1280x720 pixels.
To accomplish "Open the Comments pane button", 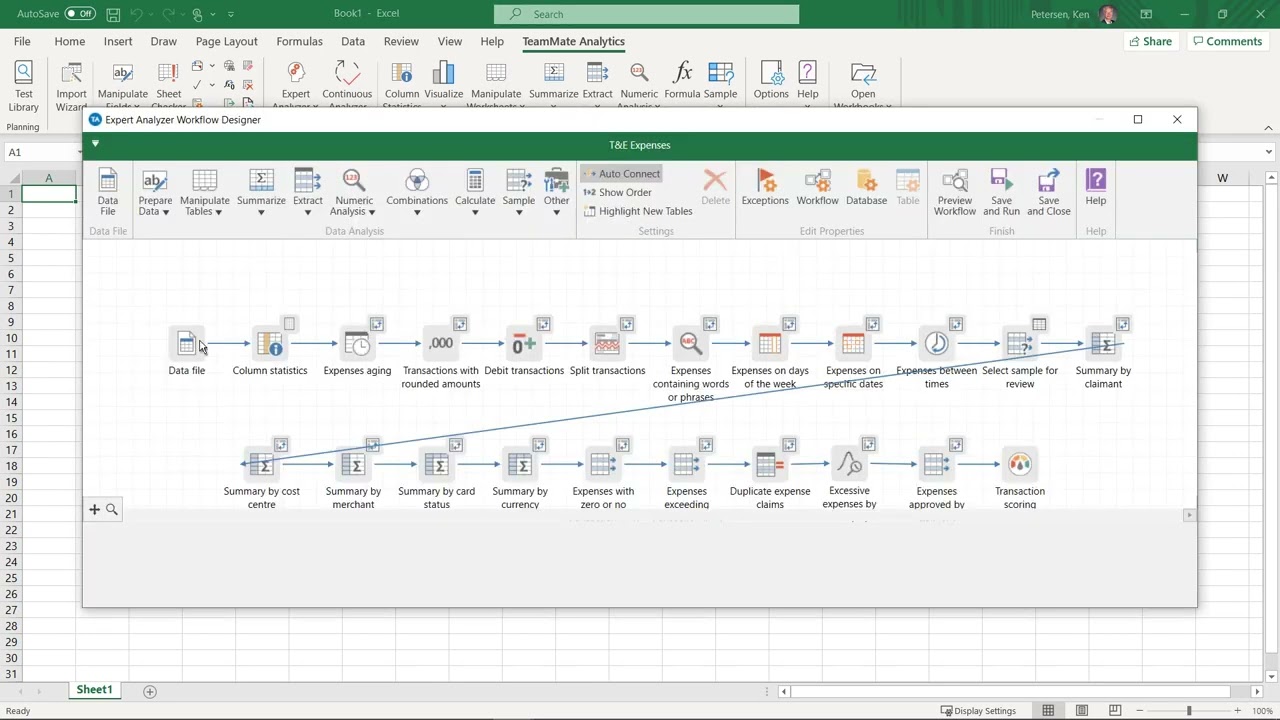I will 1226,41.
